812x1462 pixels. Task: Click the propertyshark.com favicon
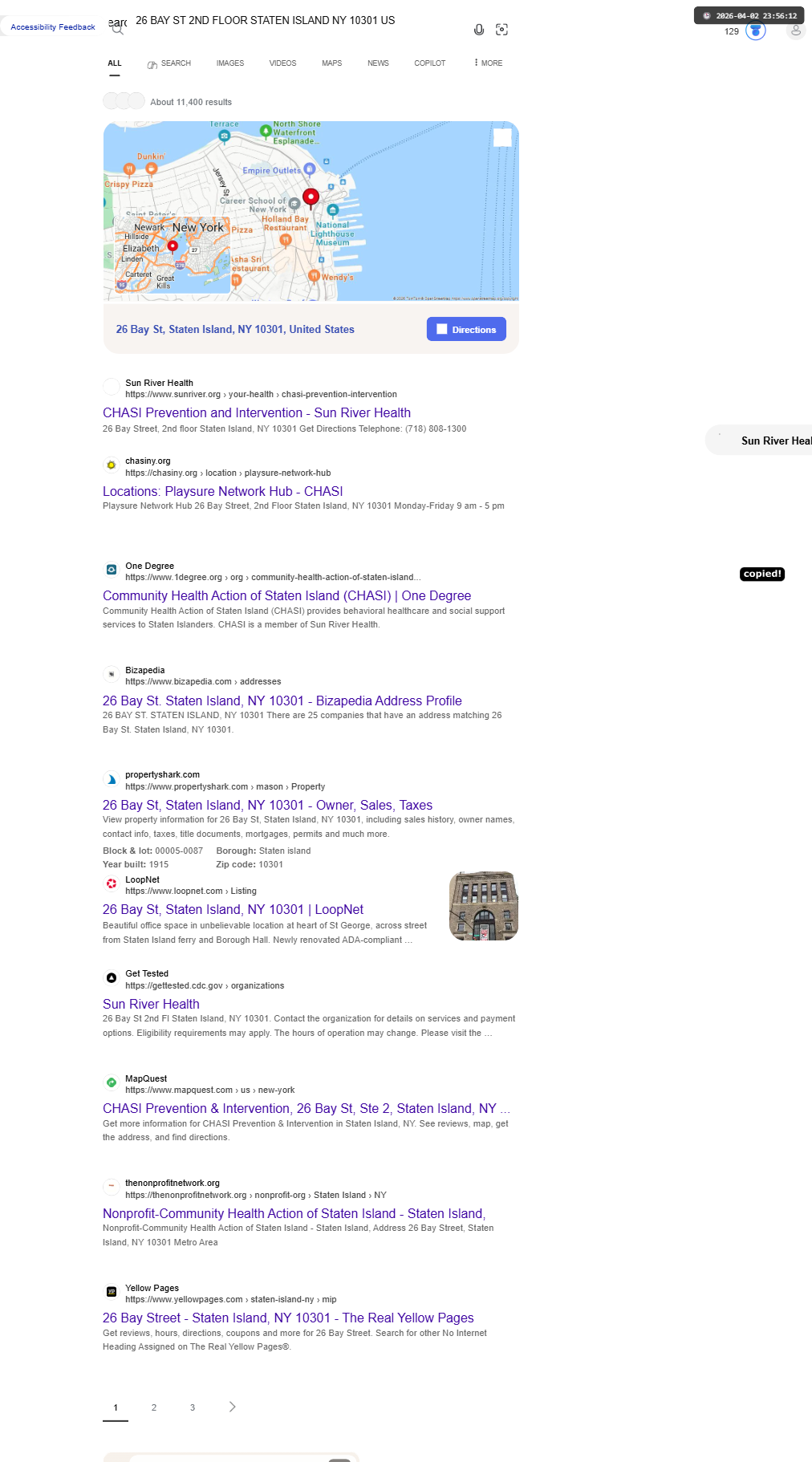tap(112, 779)
